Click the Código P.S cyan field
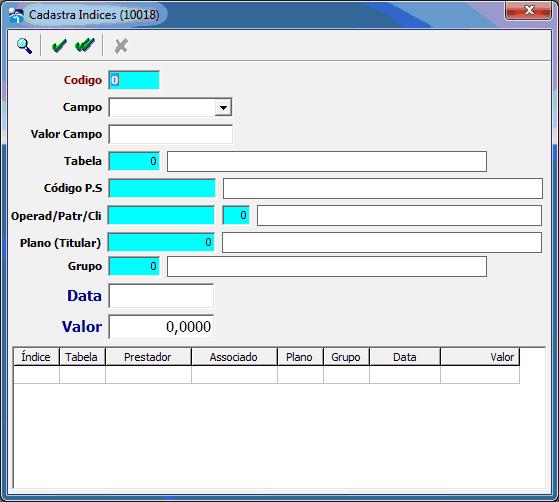 pyautogui.click(x=162, y=188)
